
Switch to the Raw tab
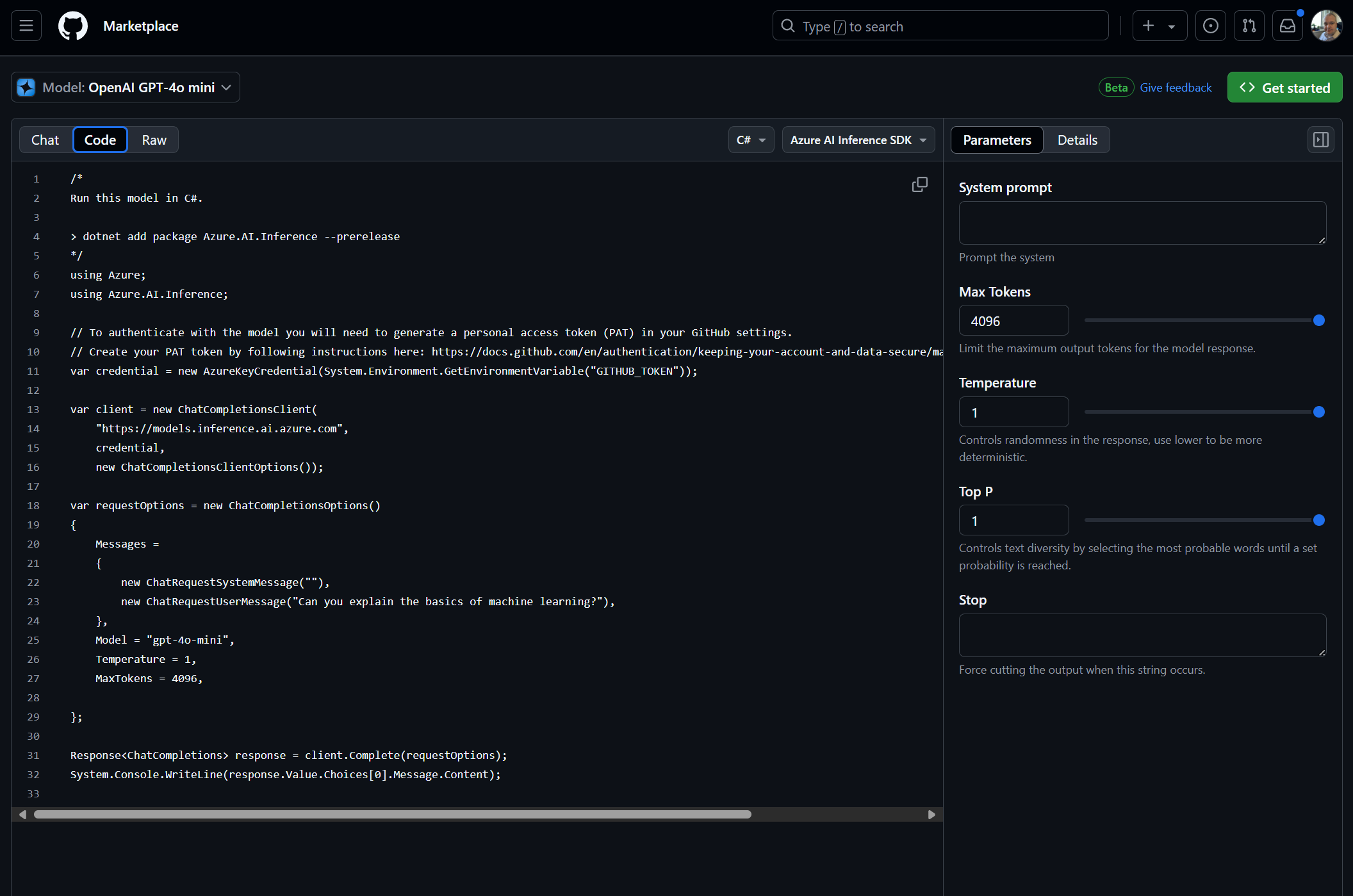pyautogui.click(x=154, y=140)
